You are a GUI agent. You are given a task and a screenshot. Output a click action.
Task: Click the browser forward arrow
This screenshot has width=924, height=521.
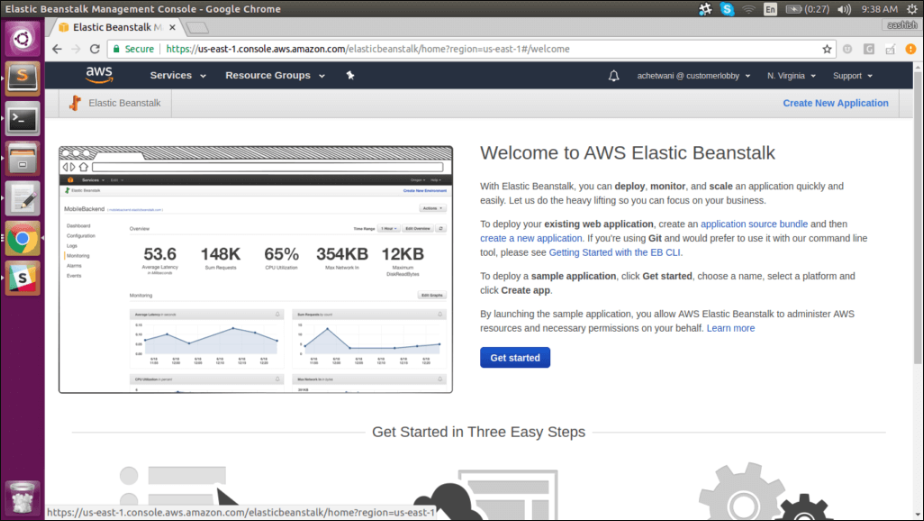coord(75,49)
